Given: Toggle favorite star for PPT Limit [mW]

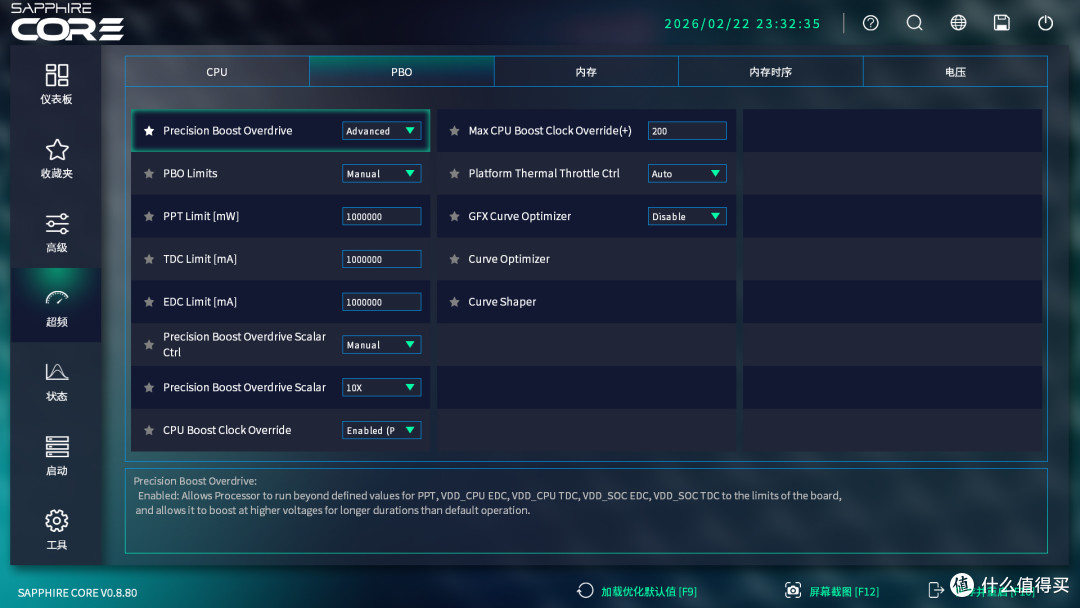Looking at the screenshot, I should [149, 216].
